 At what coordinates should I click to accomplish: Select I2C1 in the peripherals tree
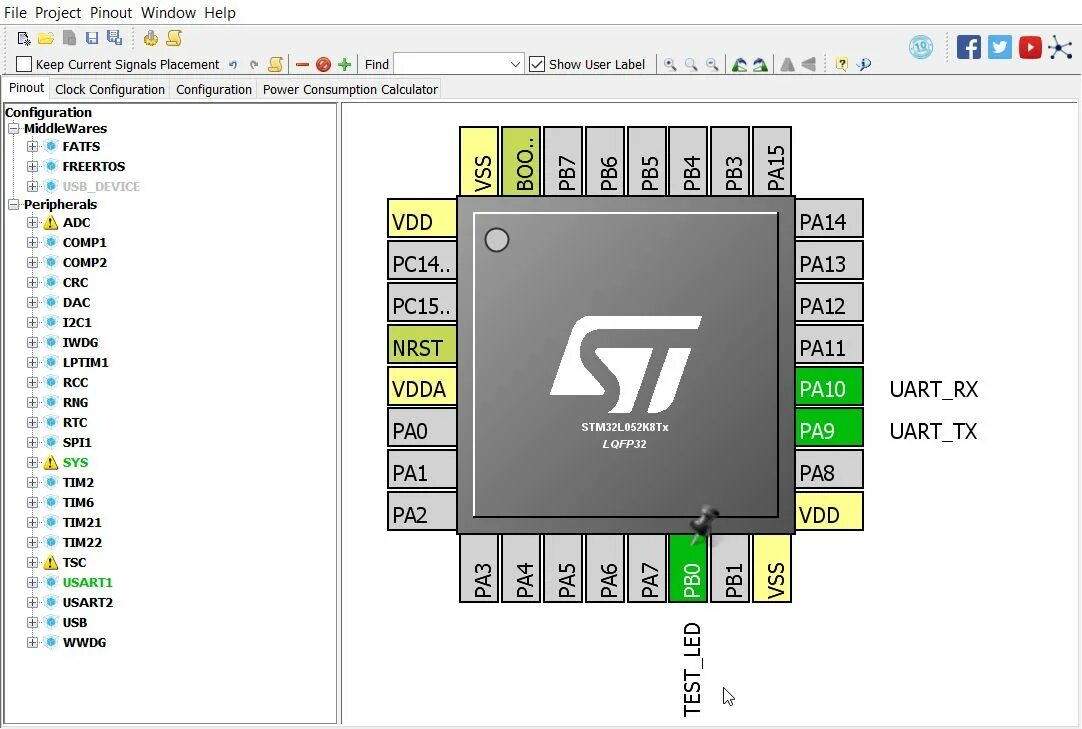pos(77,322)
